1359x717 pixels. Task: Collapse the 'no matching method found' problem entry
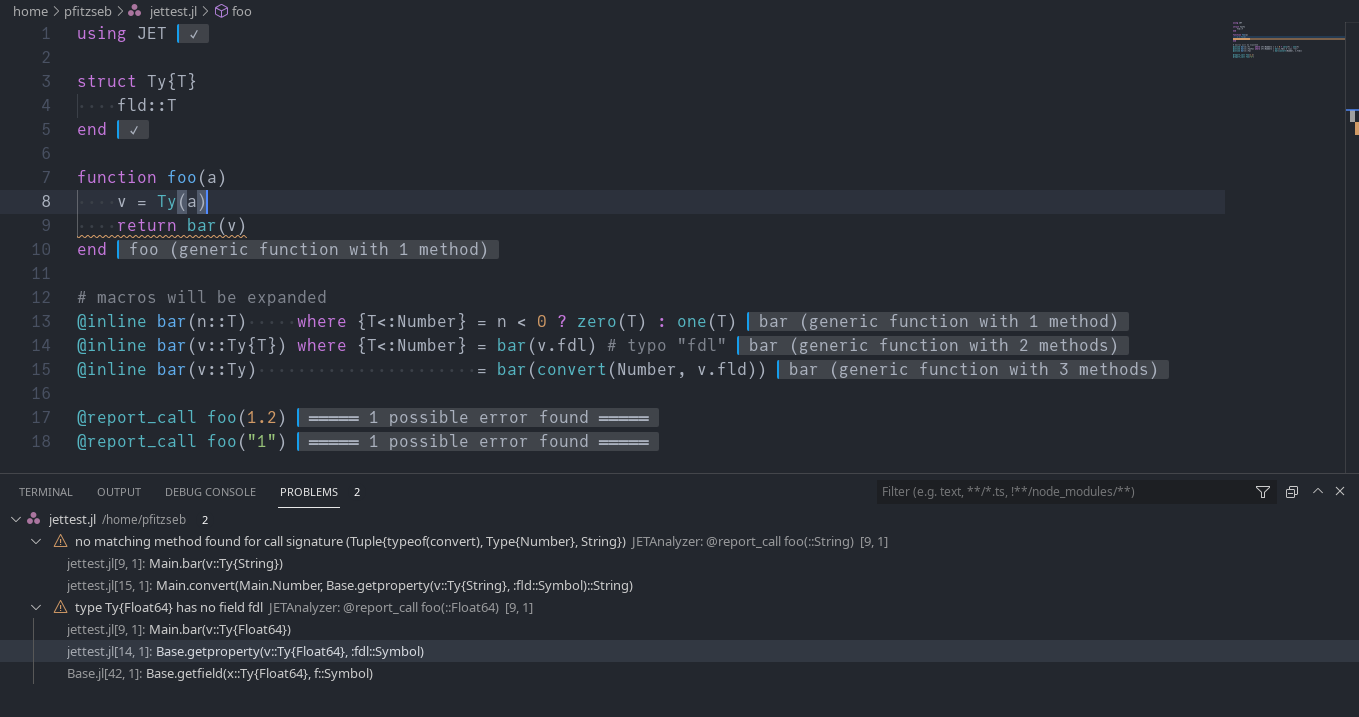click(36, 541)
